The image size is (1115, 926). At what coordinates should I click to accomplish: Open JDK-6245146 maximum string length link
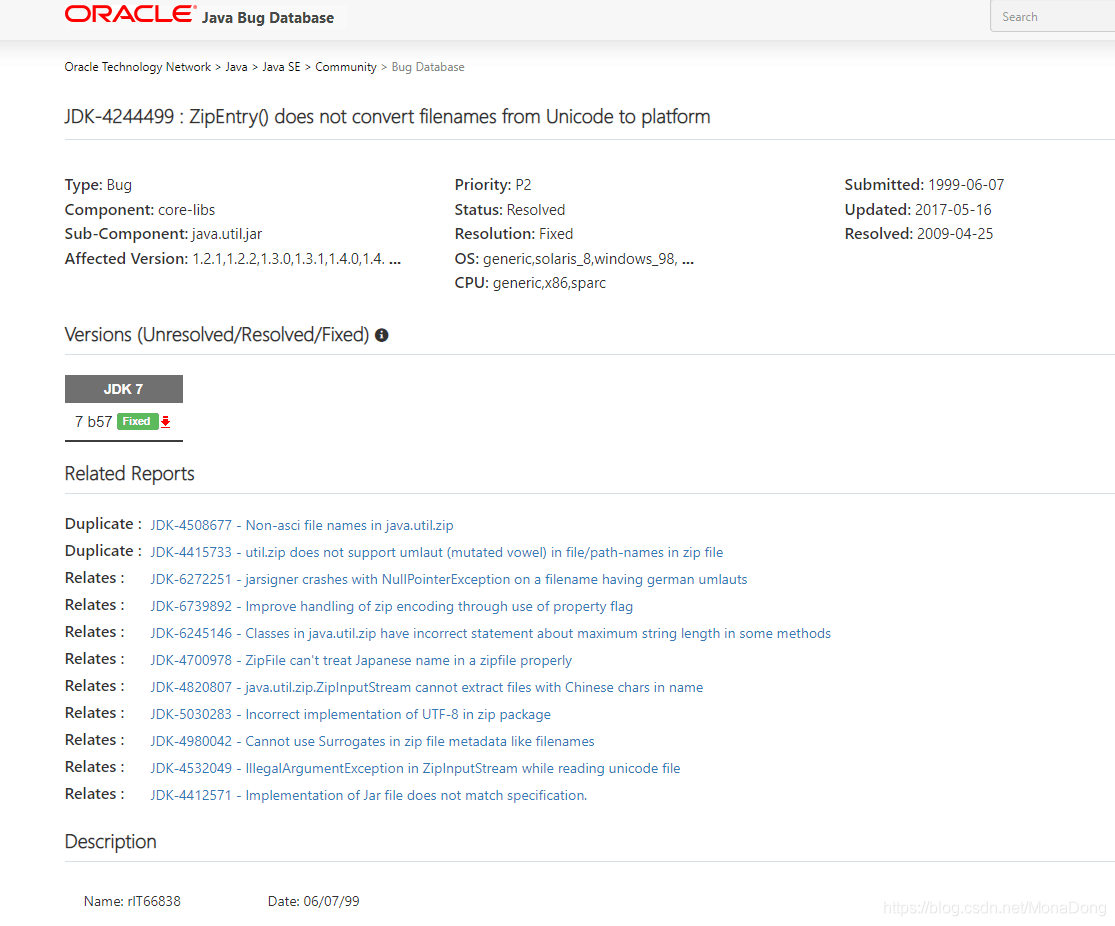(491, 634)
